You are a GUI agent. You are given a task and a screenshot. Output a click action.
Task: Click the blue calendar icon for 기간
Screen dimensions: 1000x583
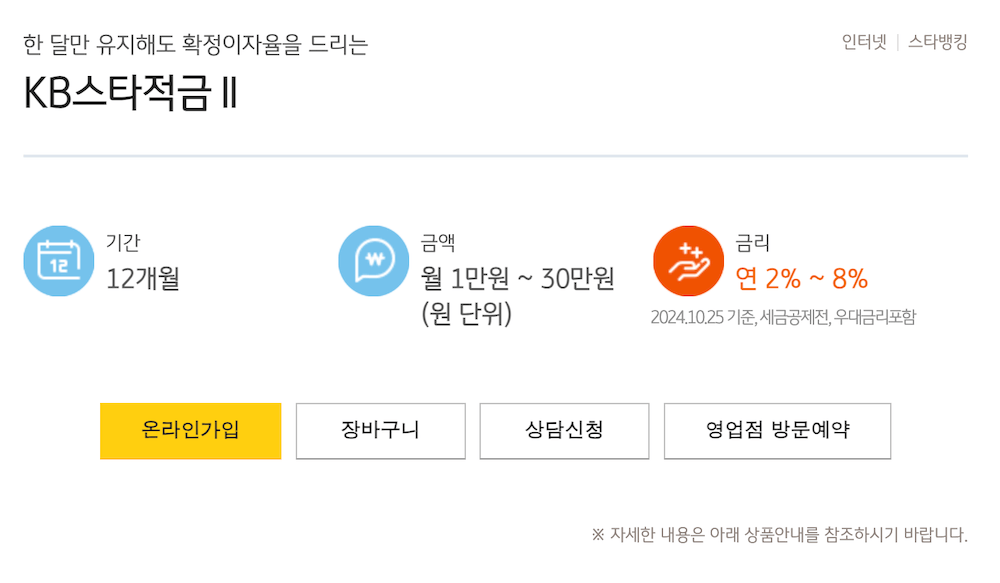point(58,259)
